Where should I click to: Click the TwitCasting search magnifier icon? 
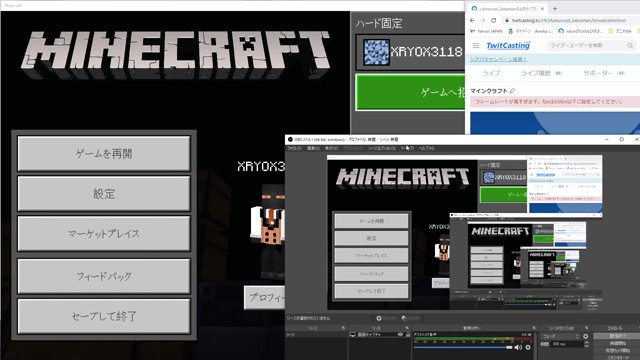point(630,45)
